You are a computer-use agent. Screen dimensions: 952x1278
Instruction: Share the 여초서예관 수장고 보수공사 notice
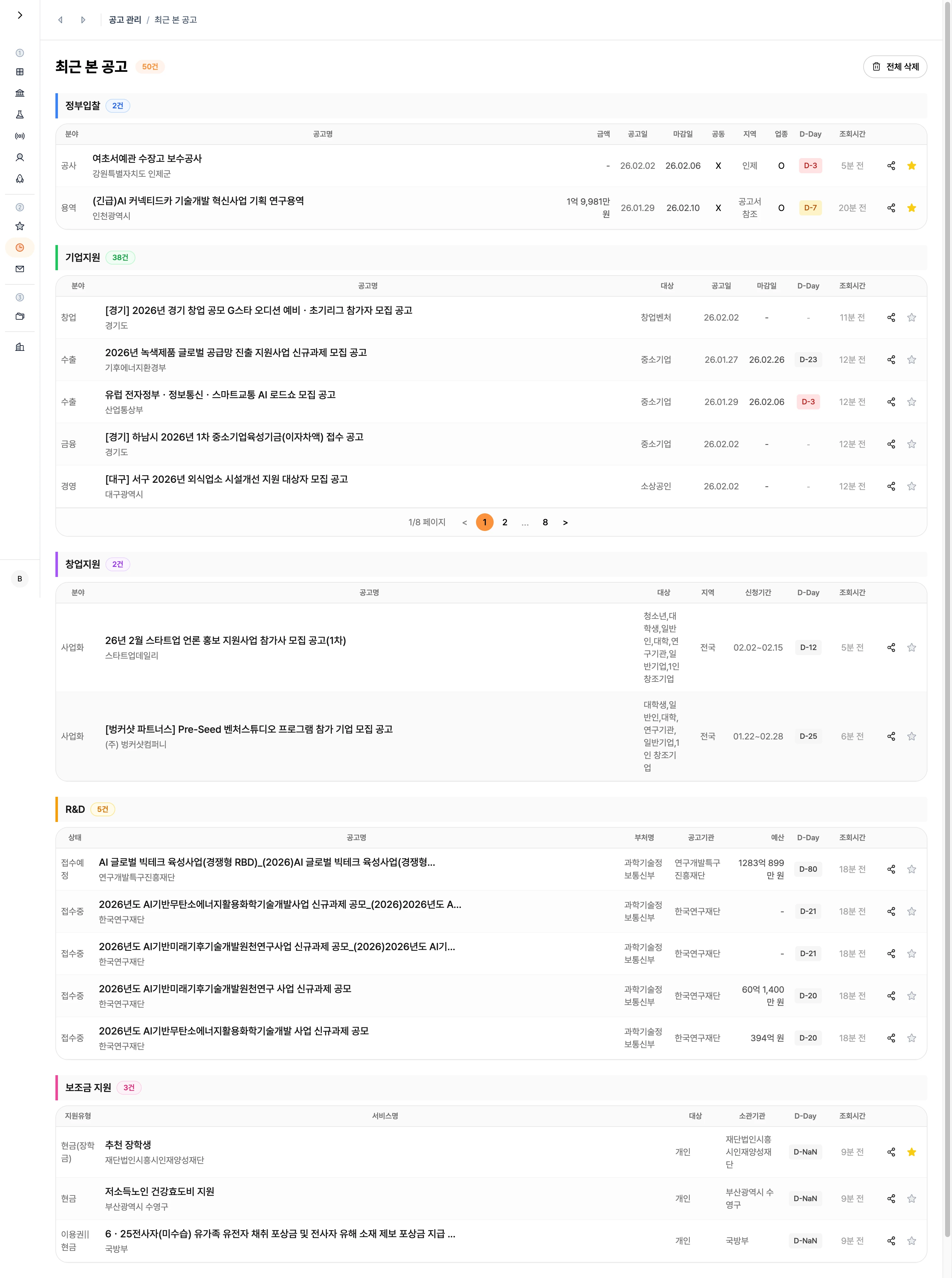(x=891, y=165)
